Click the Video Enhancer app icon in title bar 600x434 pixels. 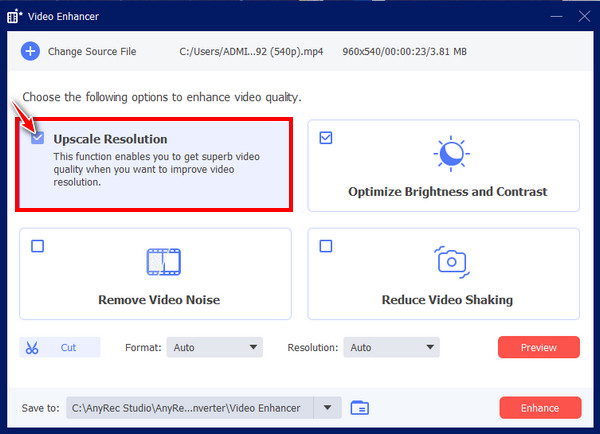point(14,17)
